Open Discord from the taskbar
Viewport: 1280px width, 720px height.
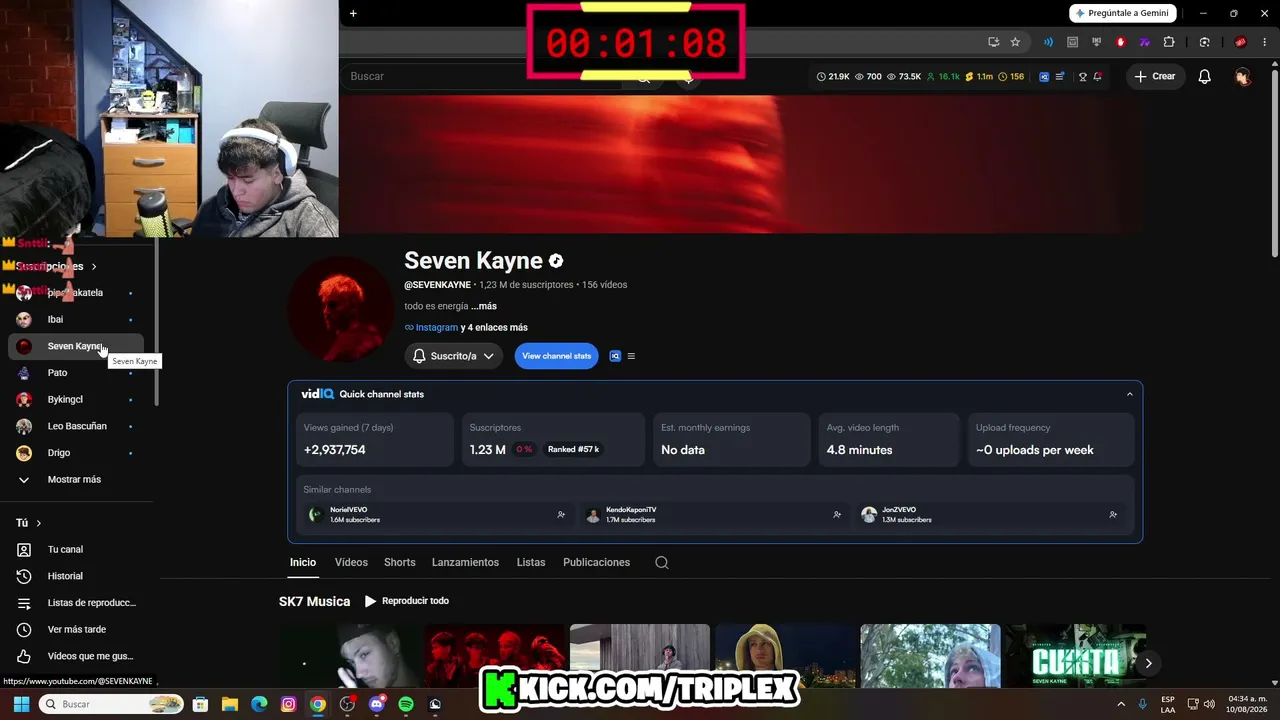coord(377,704)
